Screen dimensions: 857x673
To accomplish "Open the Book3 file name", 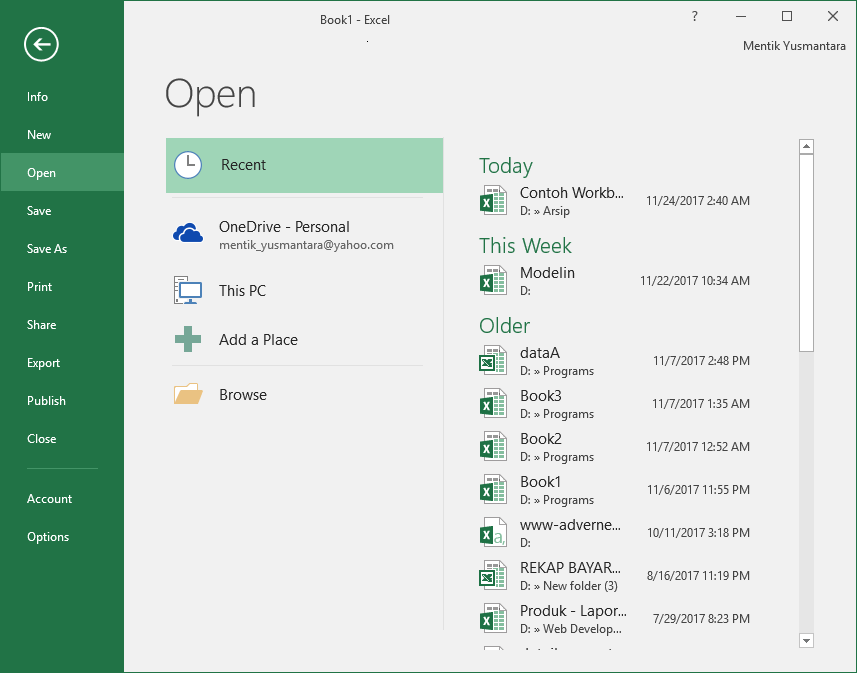I will [541, 395].
